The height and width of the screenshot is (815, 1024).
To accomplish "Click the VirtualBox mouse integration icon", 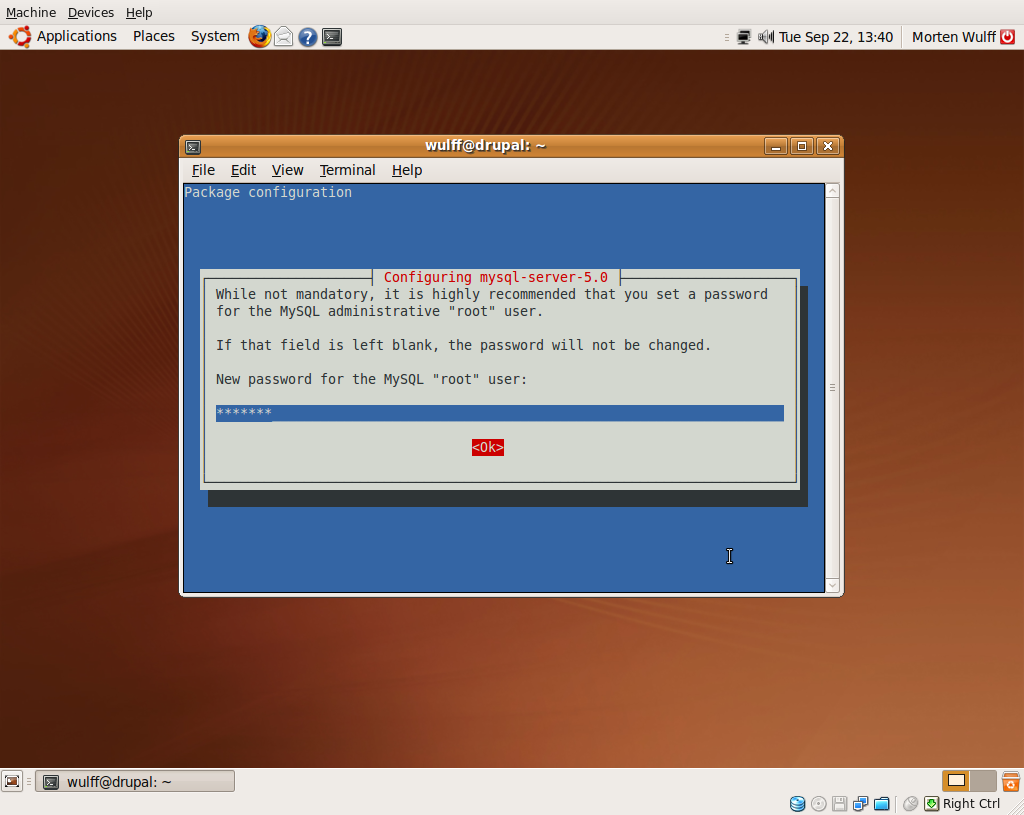I will [x=910, y=803].
